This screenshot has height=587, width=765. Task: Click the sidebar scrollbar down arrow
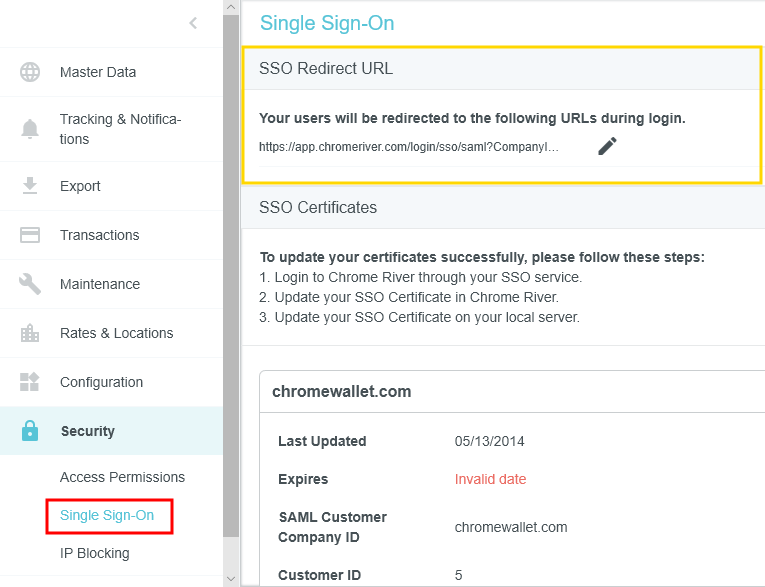[231, 578]
